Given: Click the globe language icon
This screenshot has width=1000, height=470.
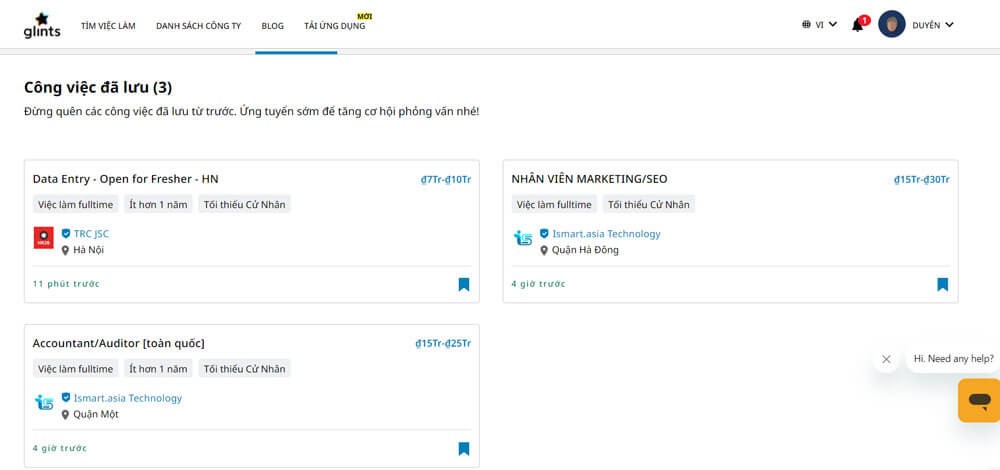Looking at the screenshot, I should click(806, 25).
